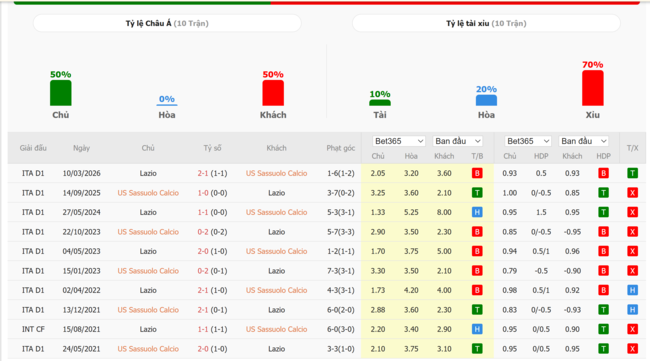Click T/B badge T for 24/05/2021 match
The height and width of the screenshot is (361, 650).
click(x=477, y=349)
